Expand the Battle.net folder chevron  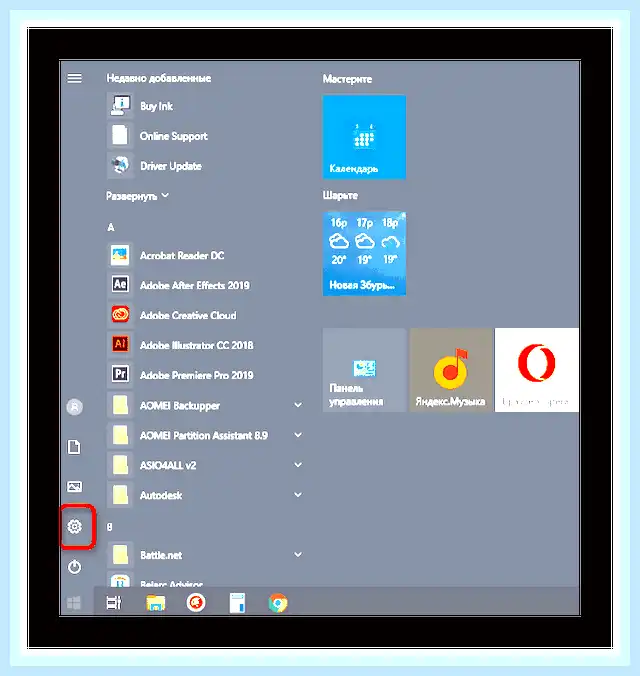pos(298,554)
